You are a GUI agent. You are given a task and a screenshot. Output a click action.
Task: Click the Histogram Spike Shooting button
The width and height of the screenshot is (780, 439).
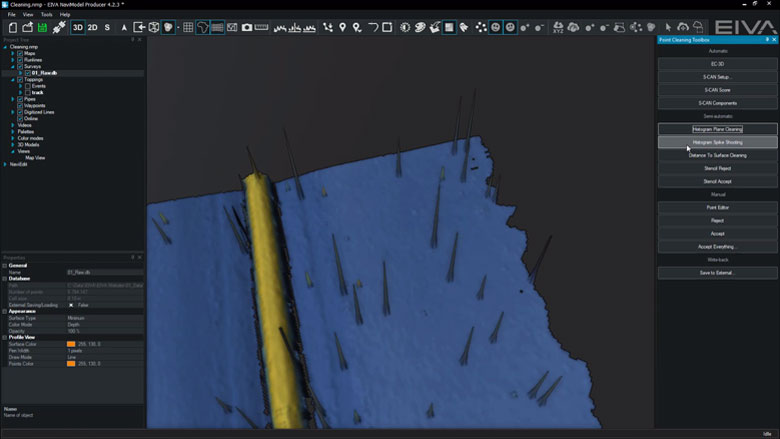717,142
